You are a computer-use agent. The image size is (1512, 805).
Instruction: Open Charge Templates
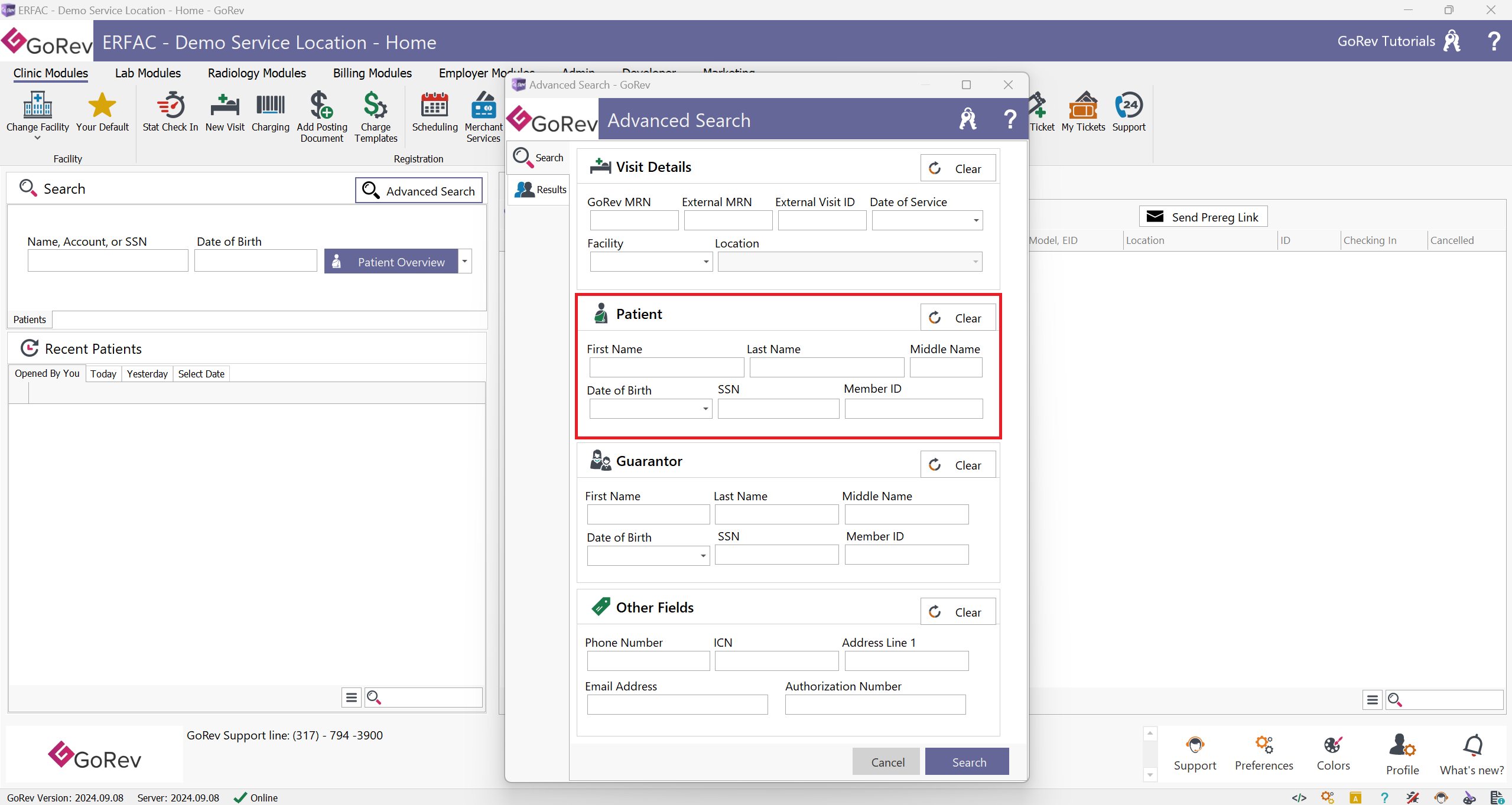click(x=376, y=117)
